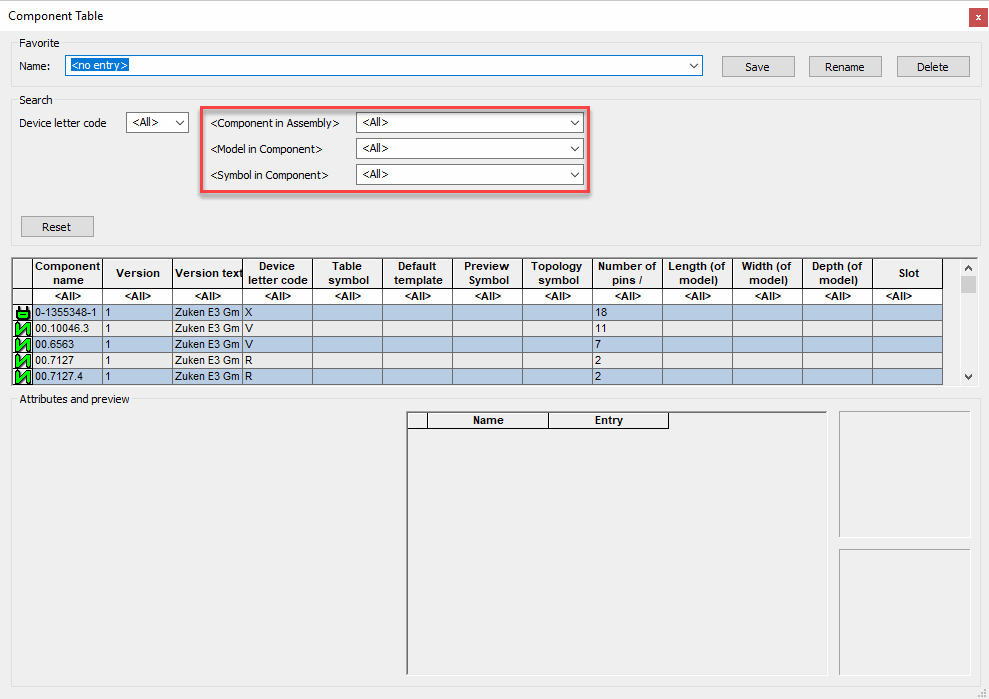Screen dimensions: 989x699
Task: Click the Rename favorite button
Action: 845,67
